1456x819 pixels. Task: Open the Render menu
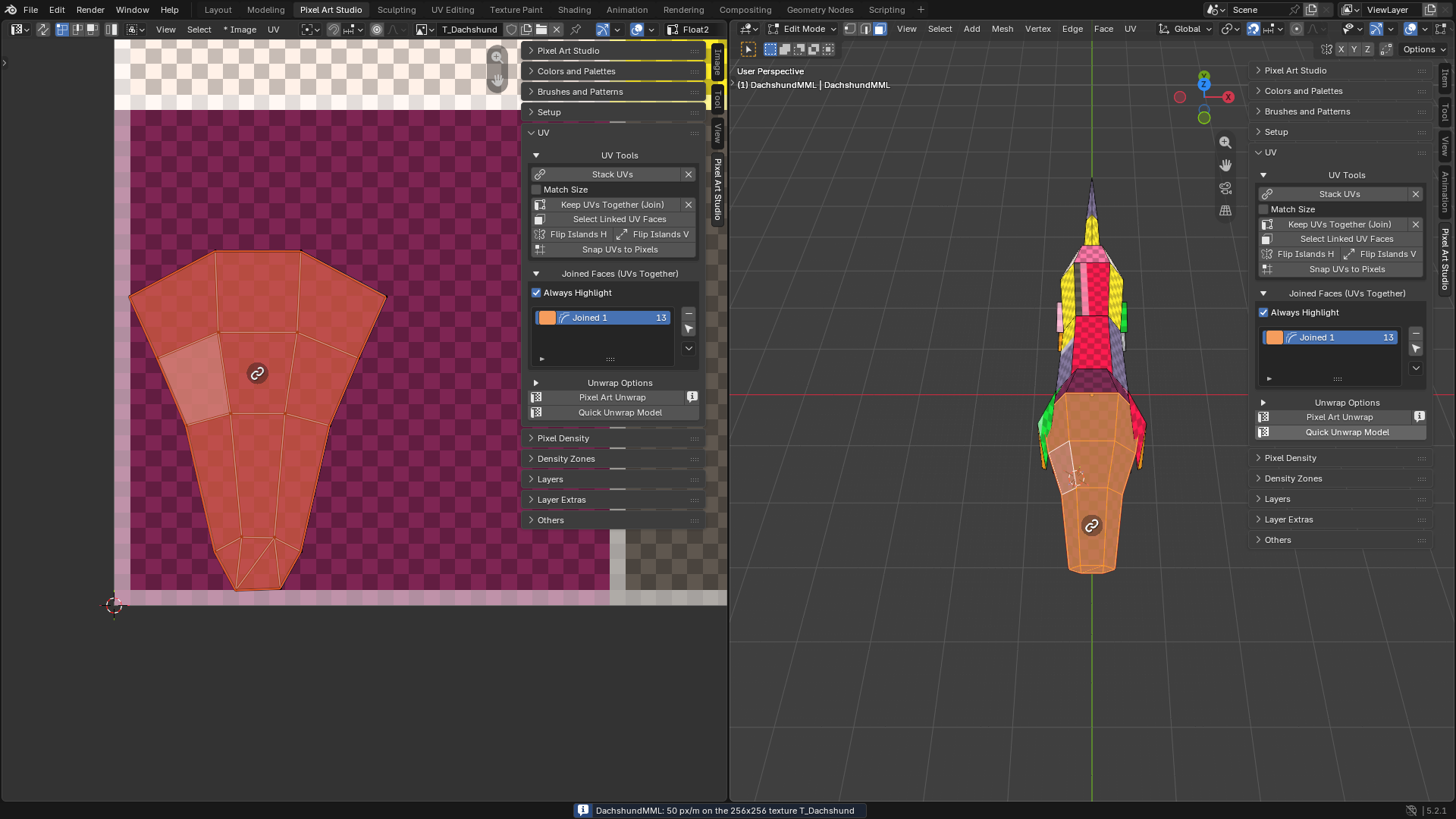coord(90,10)
